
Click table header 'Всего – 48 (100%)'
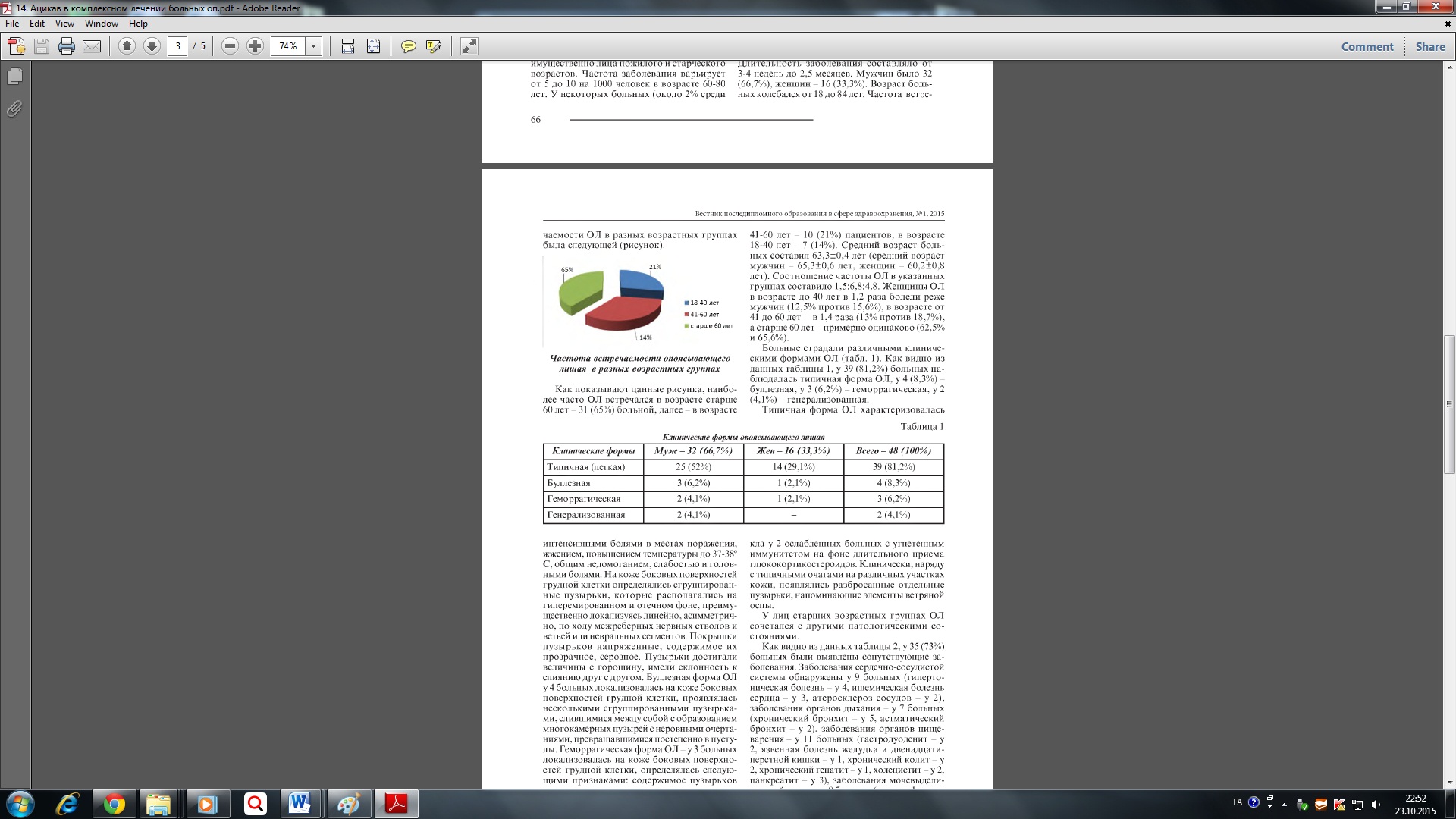pyautogui.click(x=893, y=451)
